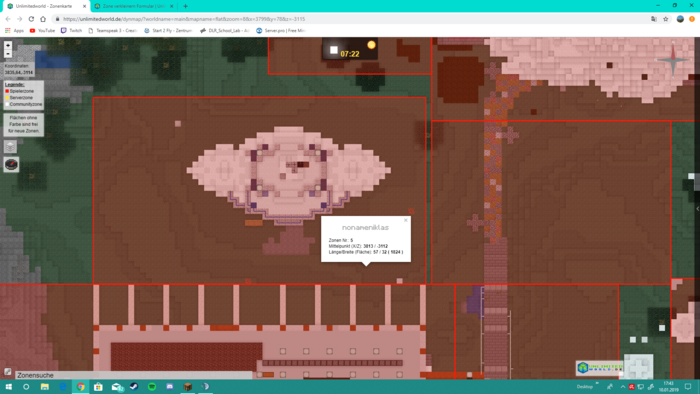Close the Zone verkleinern Formular tab

[x=172, y=6]
